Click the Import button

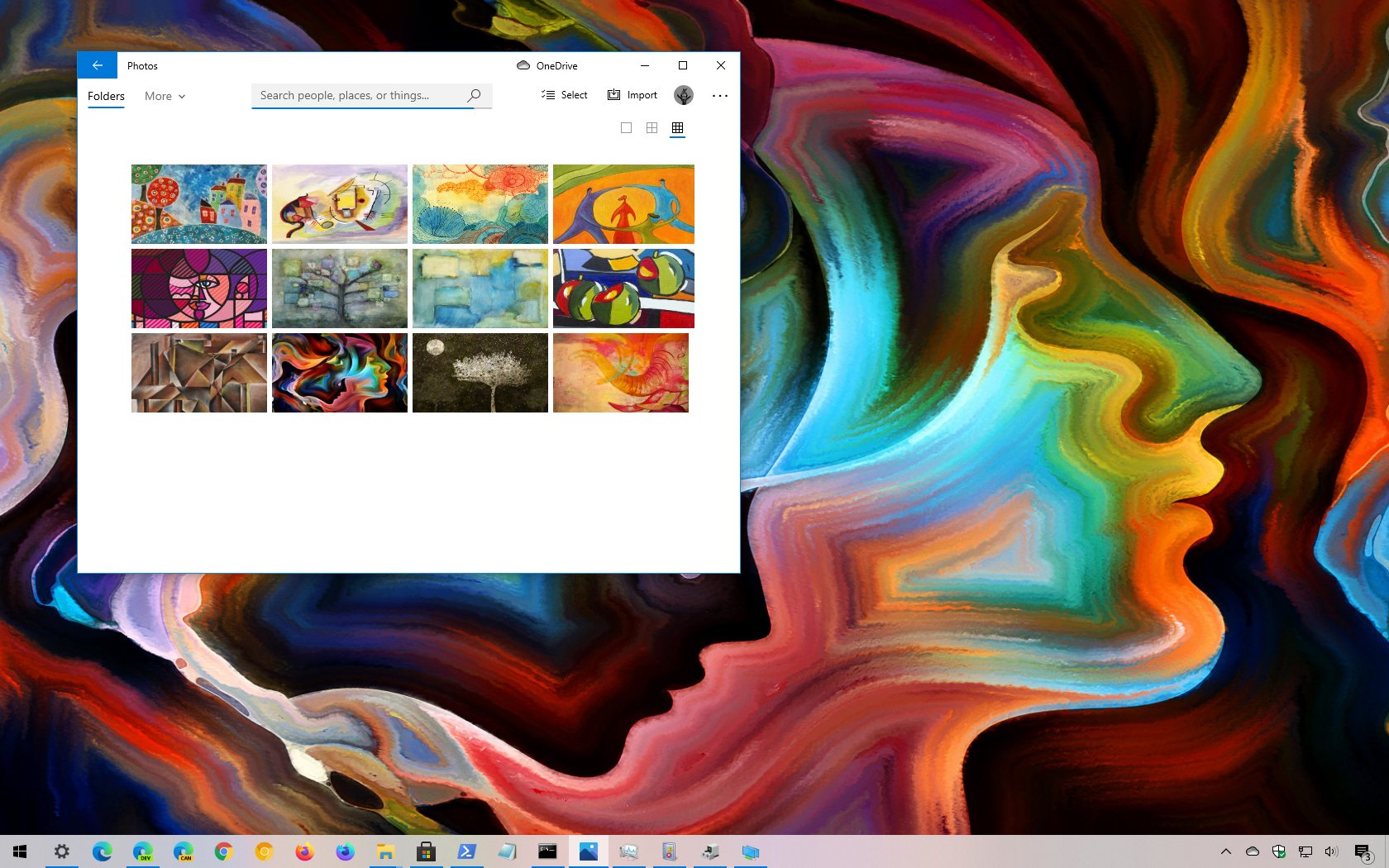(632, 95)
